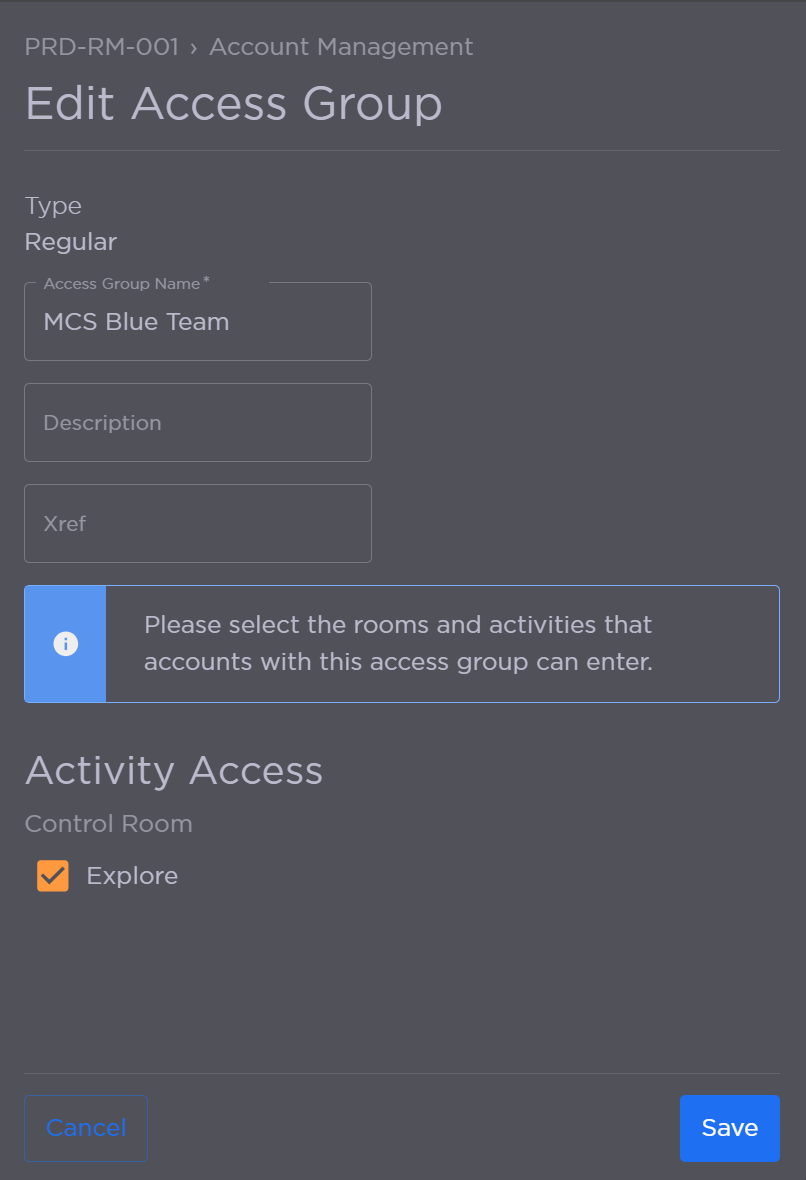The image size is (806, 1180).
Task: Click inside the Access Group Name field
Action: coord(197,321)
